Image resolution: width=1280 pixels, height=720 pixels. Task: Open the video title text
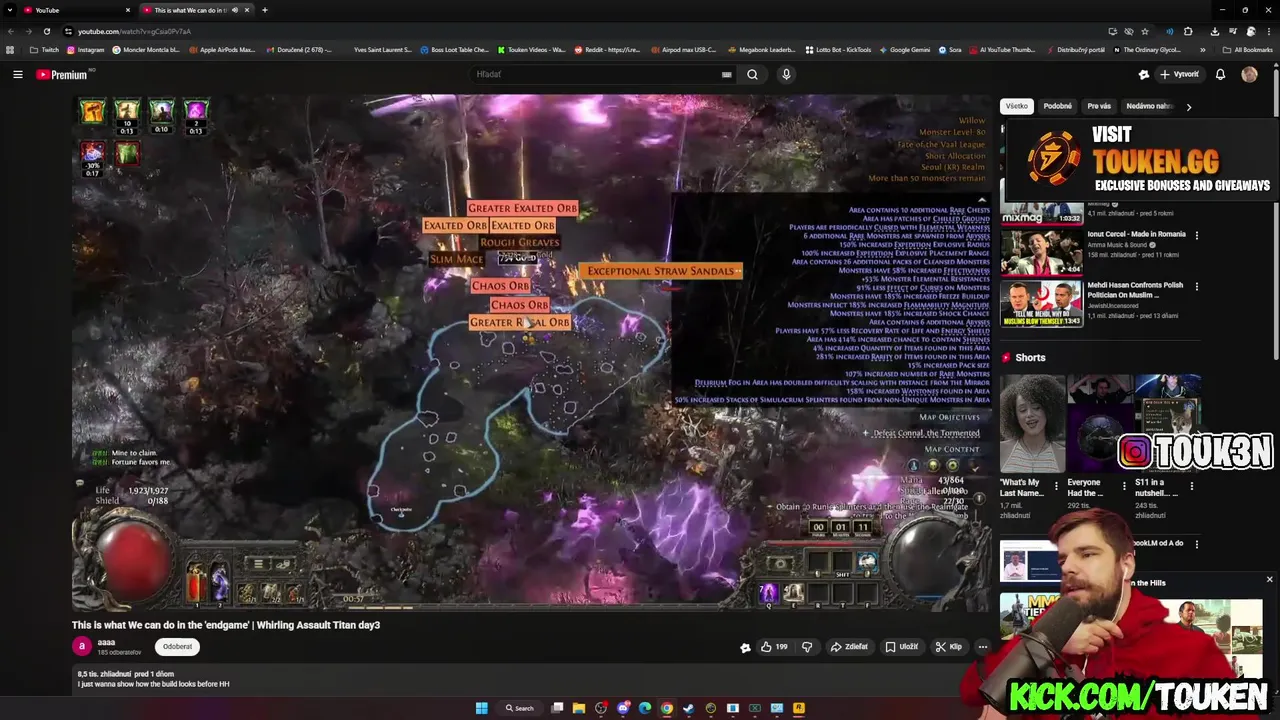tap(226, 625)
